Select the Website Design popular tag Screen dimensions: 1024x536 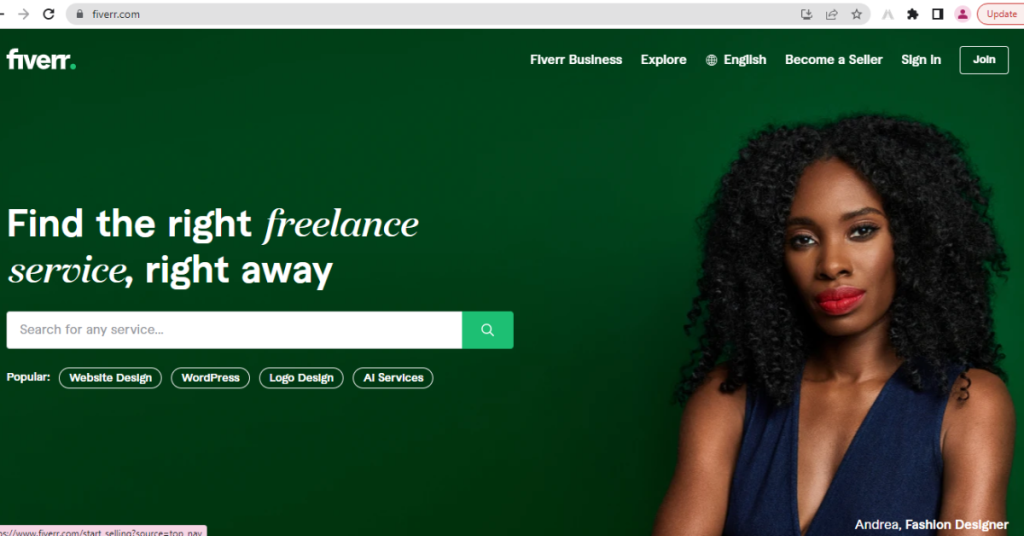pyautogui.click(x=110, y=378)
